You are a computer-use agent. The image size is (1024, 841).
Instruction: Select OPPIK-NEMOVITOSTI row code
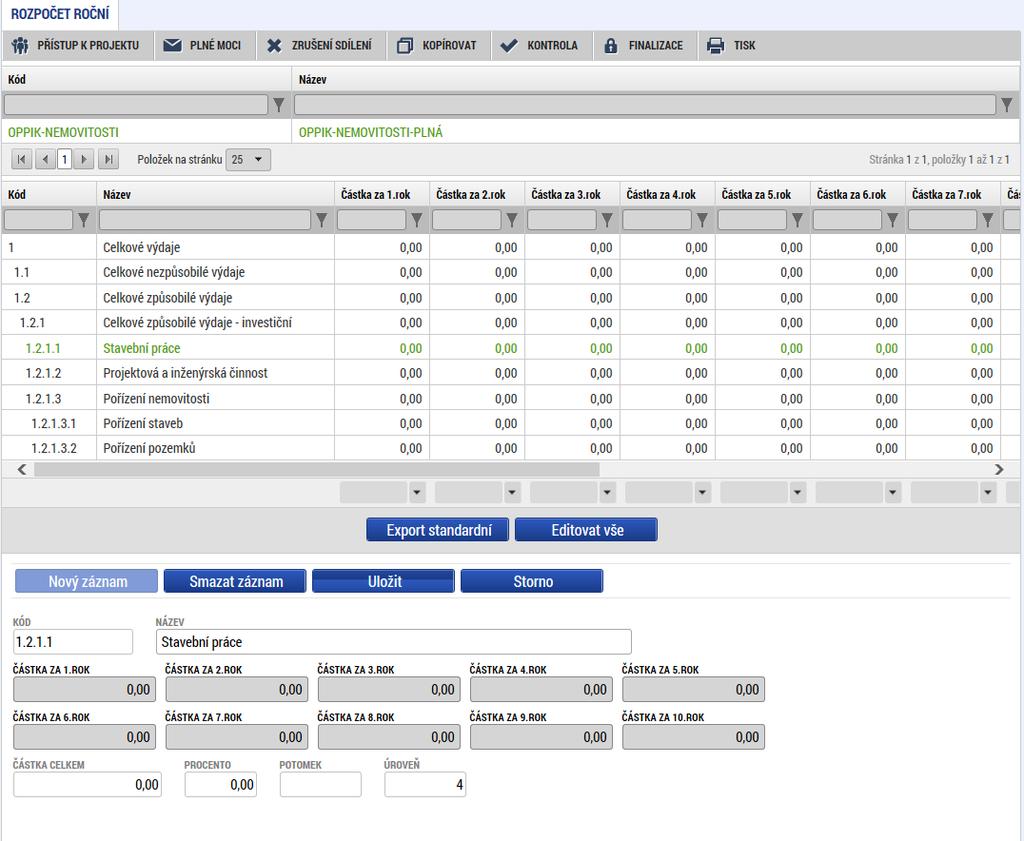(63, 133)
